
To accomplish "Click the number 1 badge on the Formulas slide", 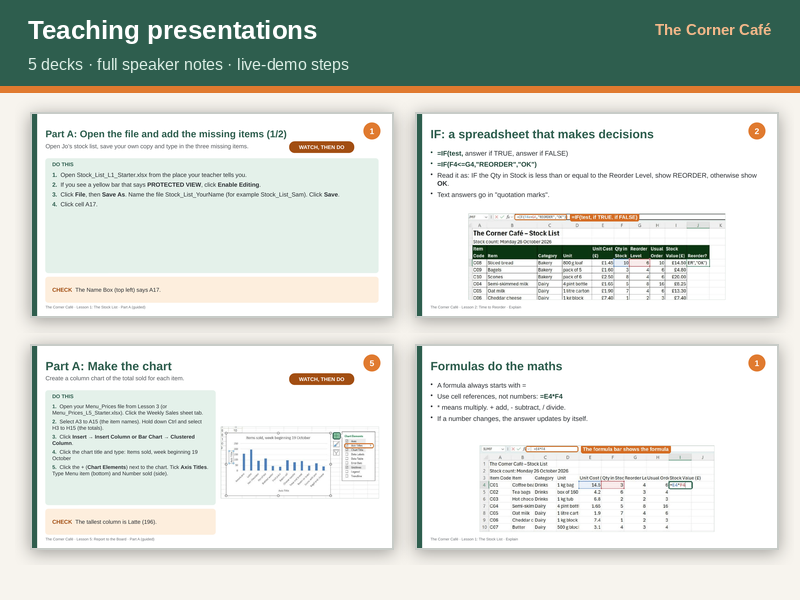I will click(x=757, y=363).
